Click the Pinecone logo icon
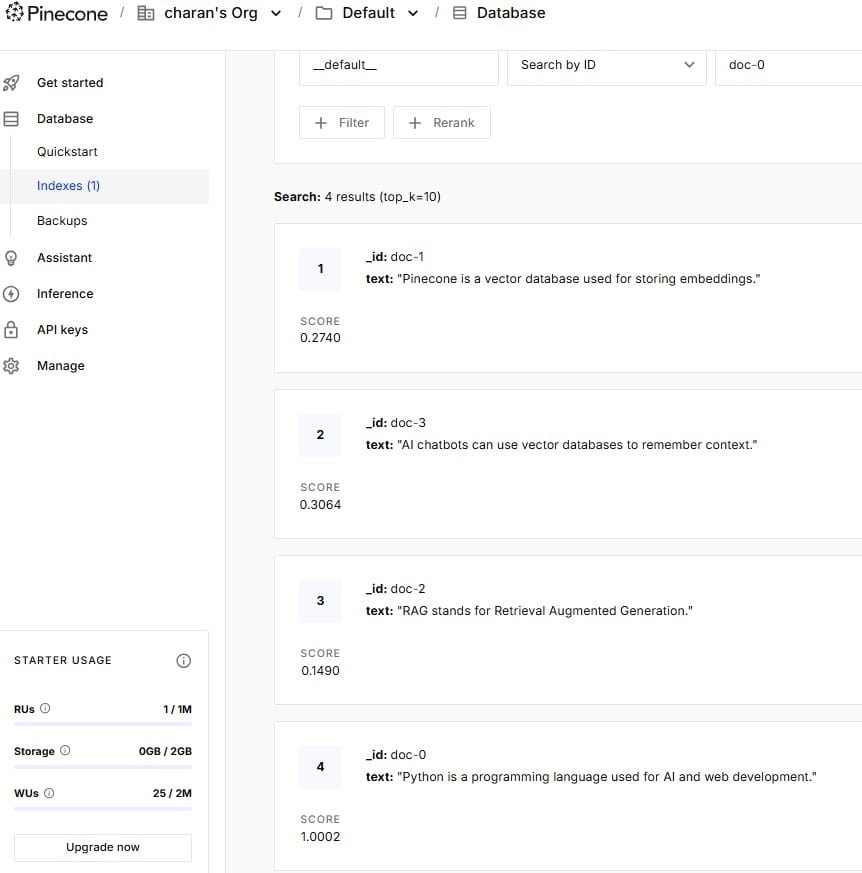The width and height of the screenshot is (862, 873). (x=16, y=13)
